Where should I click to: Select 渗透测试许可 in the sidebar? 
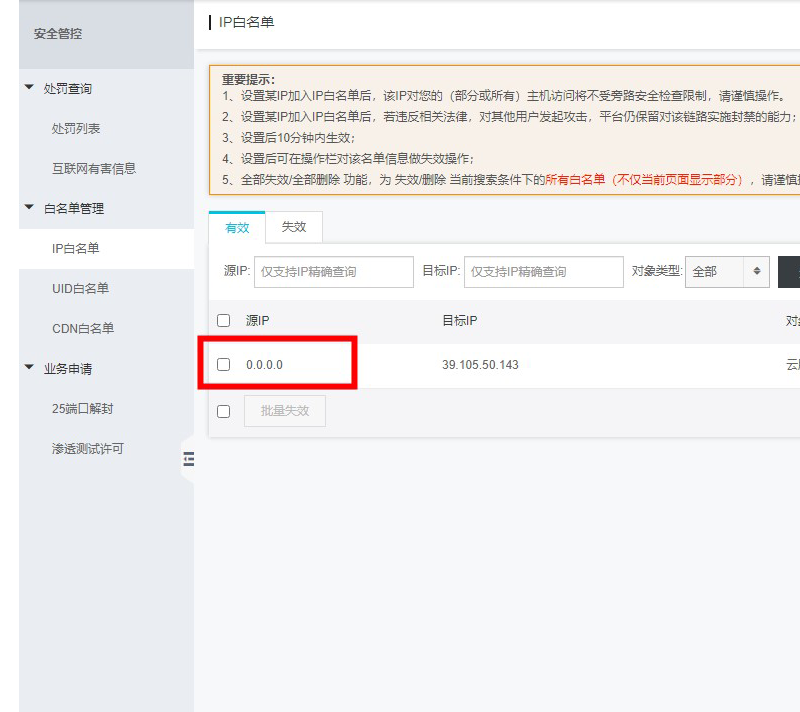[88, 449]
